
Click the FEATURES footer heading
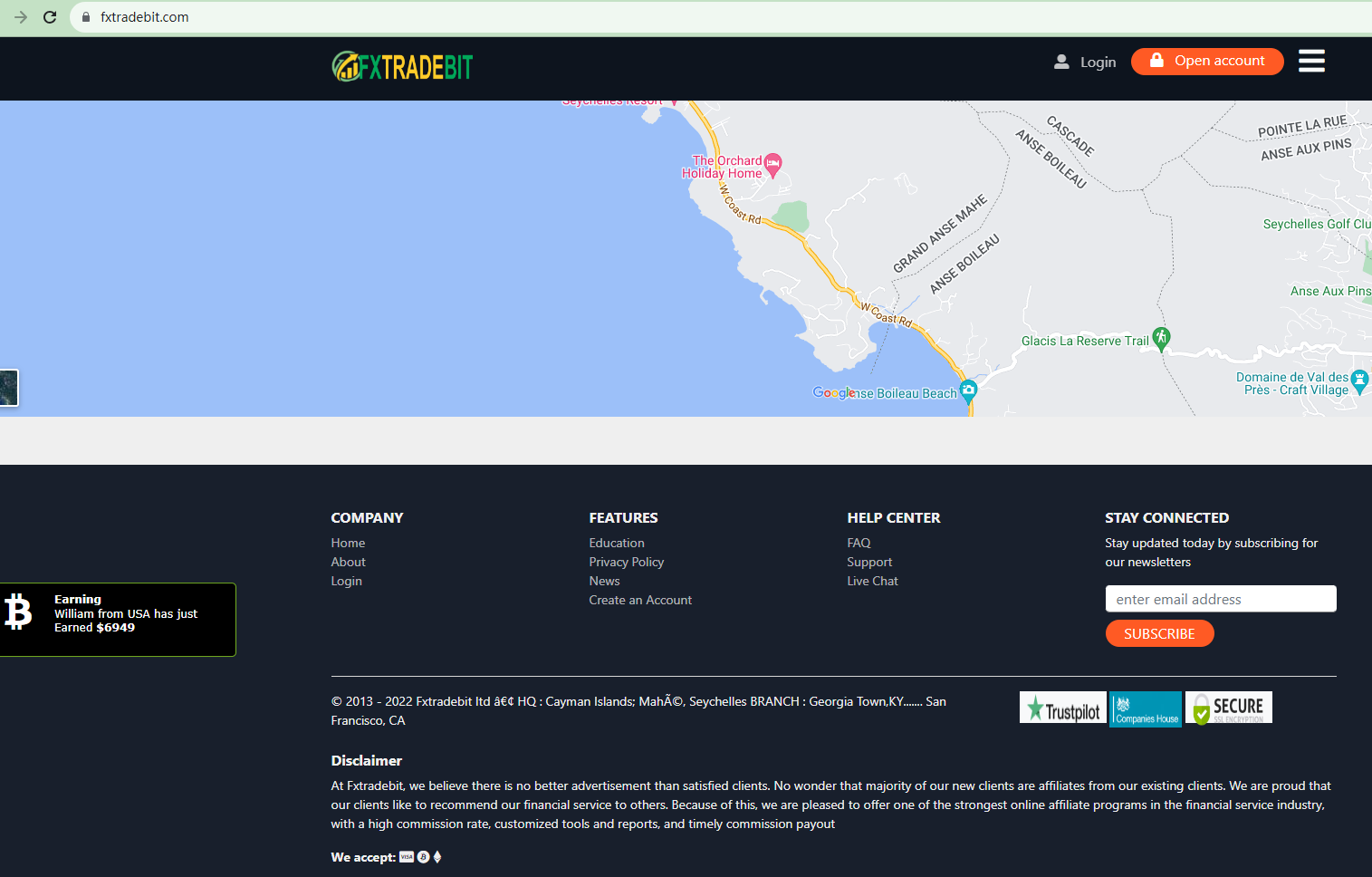click(x=623, y=517)
